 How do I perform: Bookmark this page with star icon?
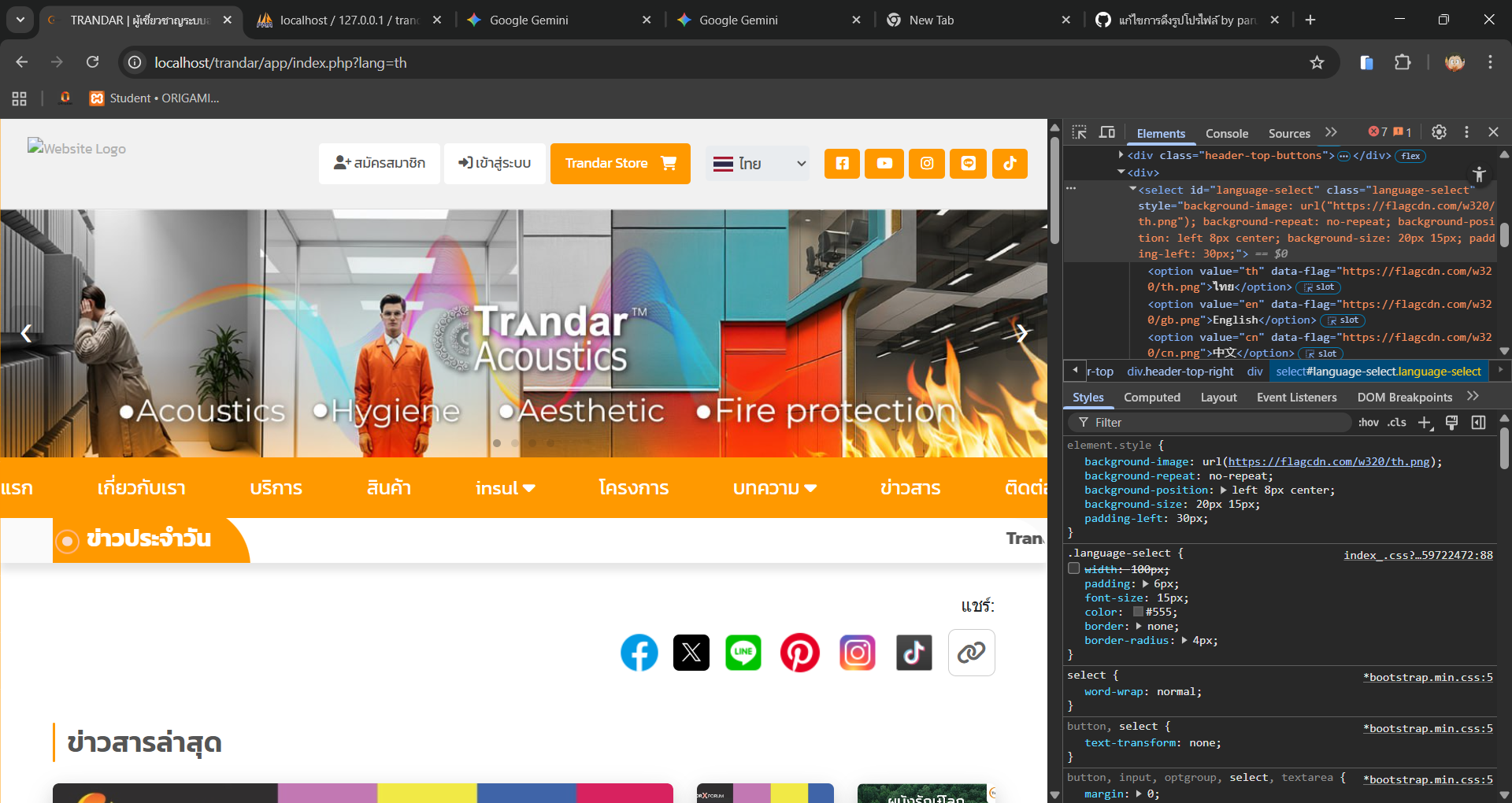coord(1317,63)
